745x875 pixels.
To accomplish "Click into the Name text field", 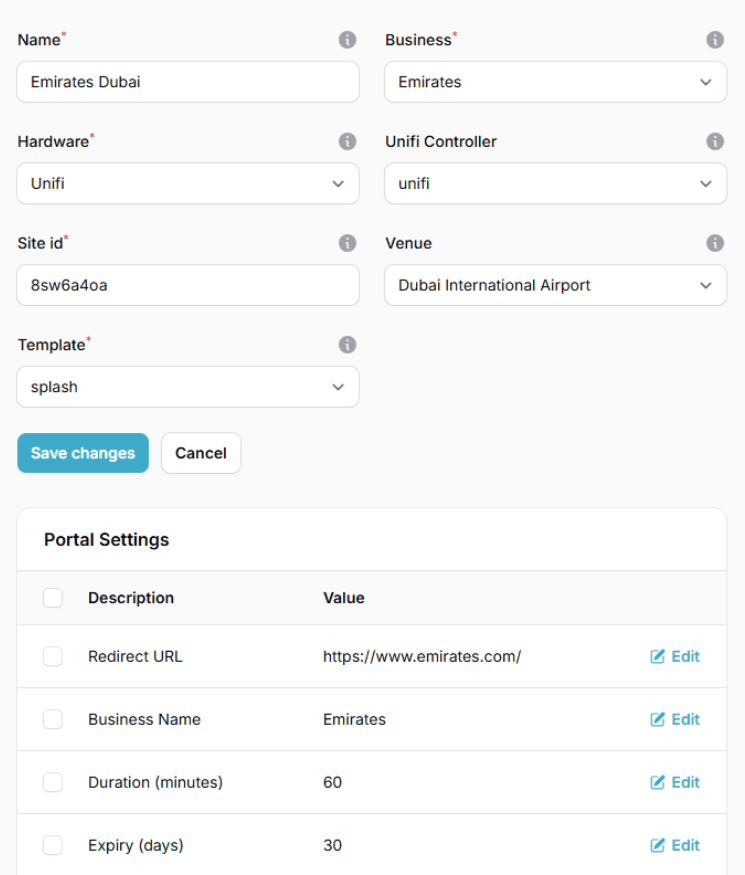I will pos(188,82).
